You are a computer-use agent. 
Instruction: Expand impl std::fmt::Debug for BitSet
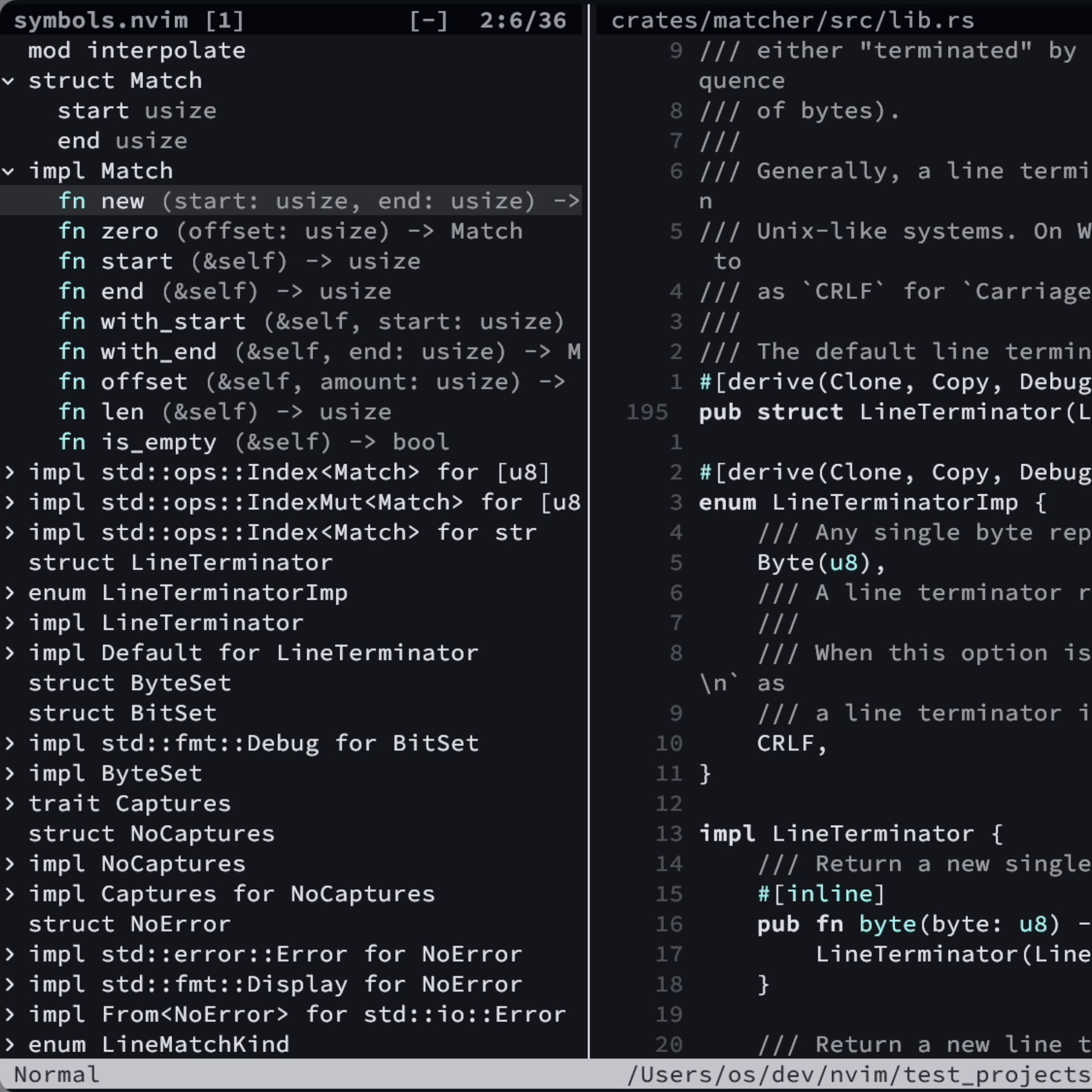[9, 743]
